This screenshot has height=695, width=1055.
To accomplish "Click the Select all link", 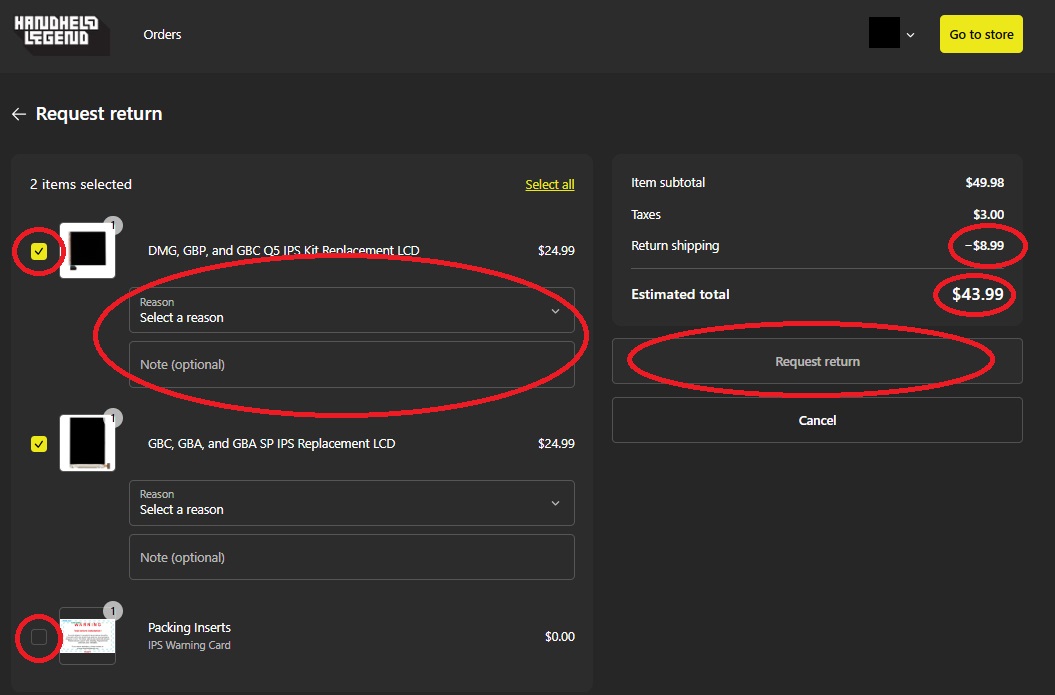I will point(550,184).
